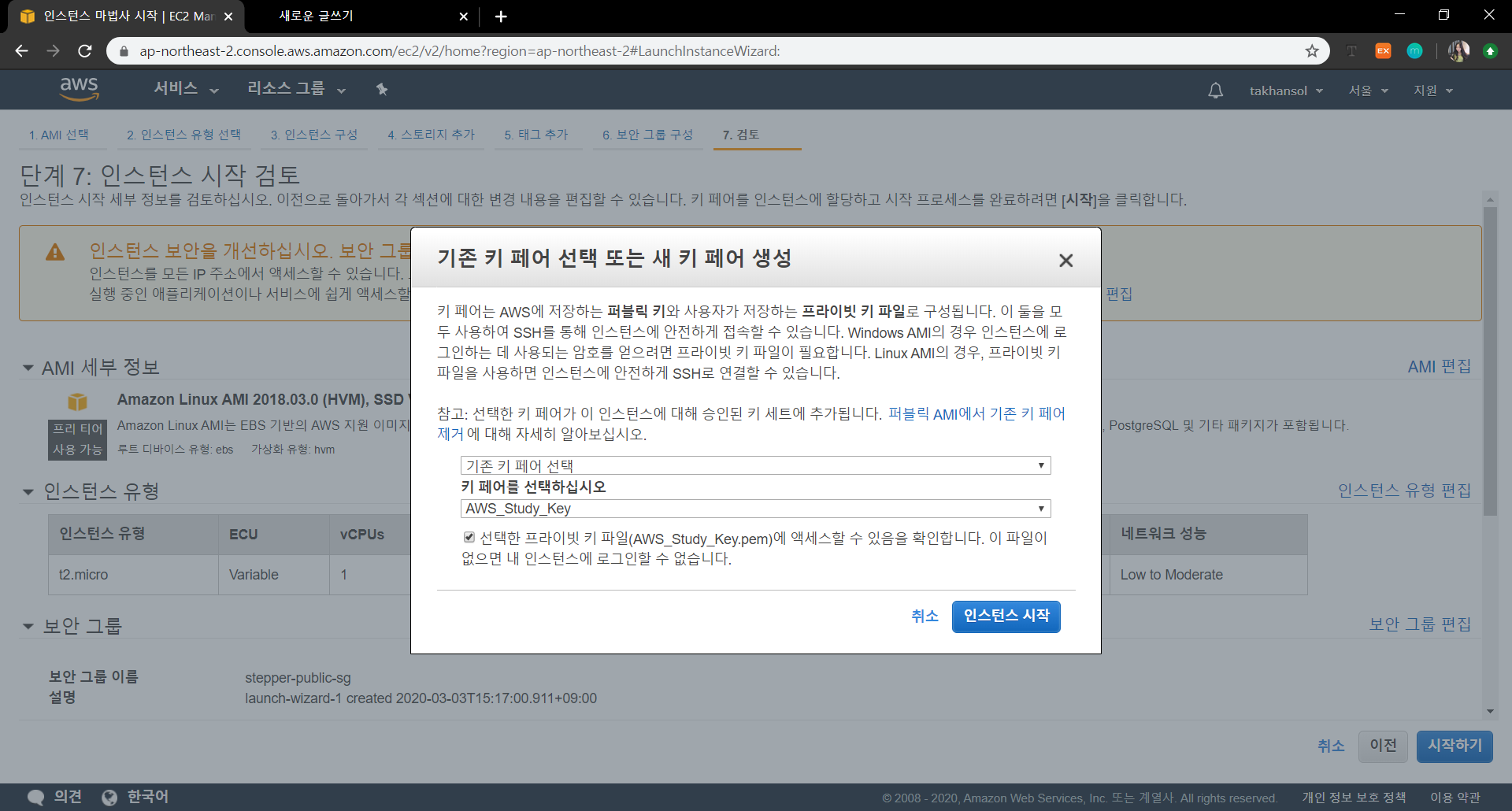Go to step 4 스토리지 추가 tab

click(x=432, y=135)
